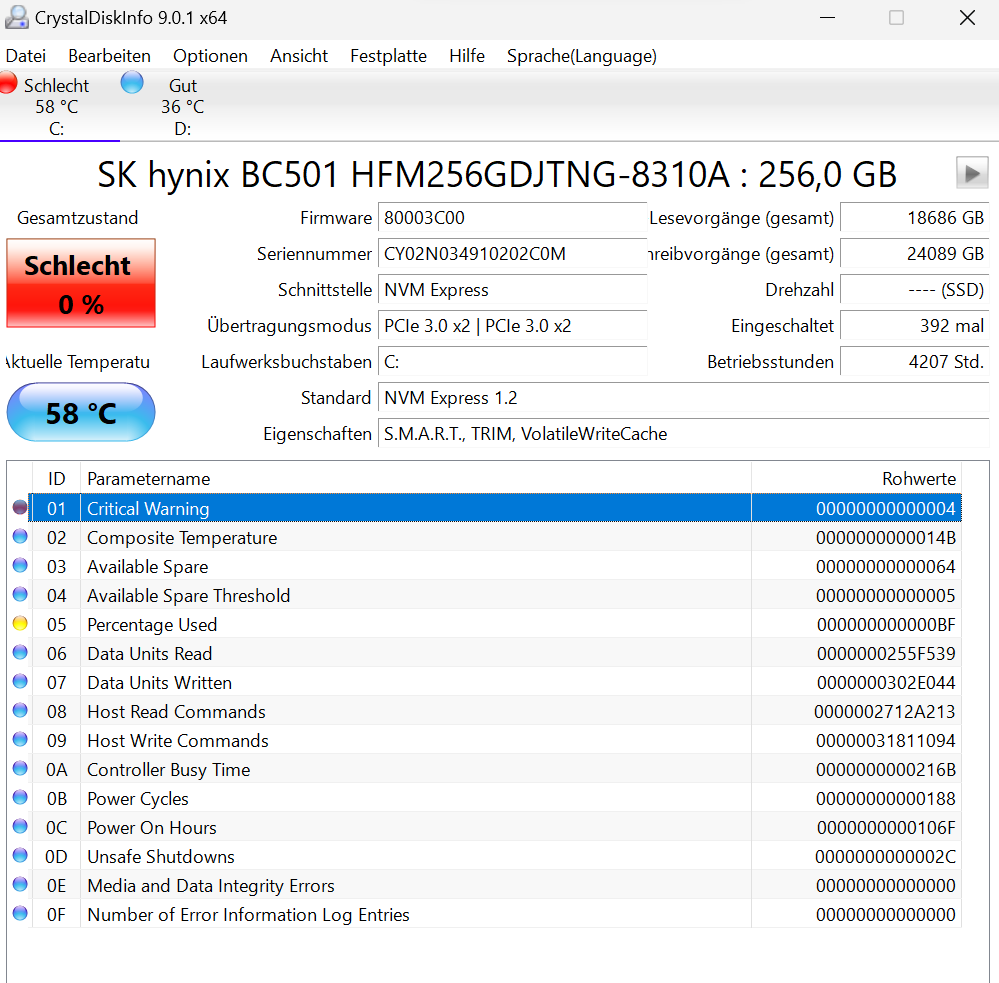Click the Schnittstelle field NVM Express

(x=512, y=290)
